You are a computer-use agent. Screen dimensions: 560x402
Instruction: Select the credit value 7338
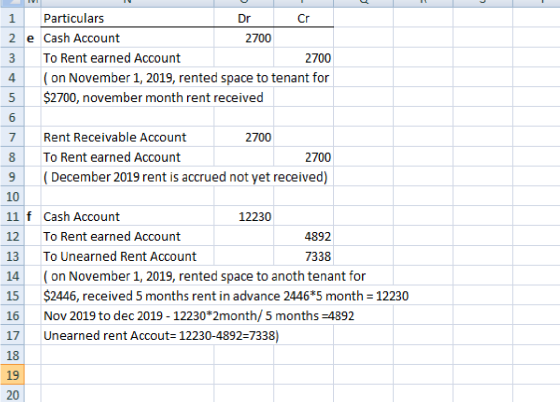pos(304,256)
